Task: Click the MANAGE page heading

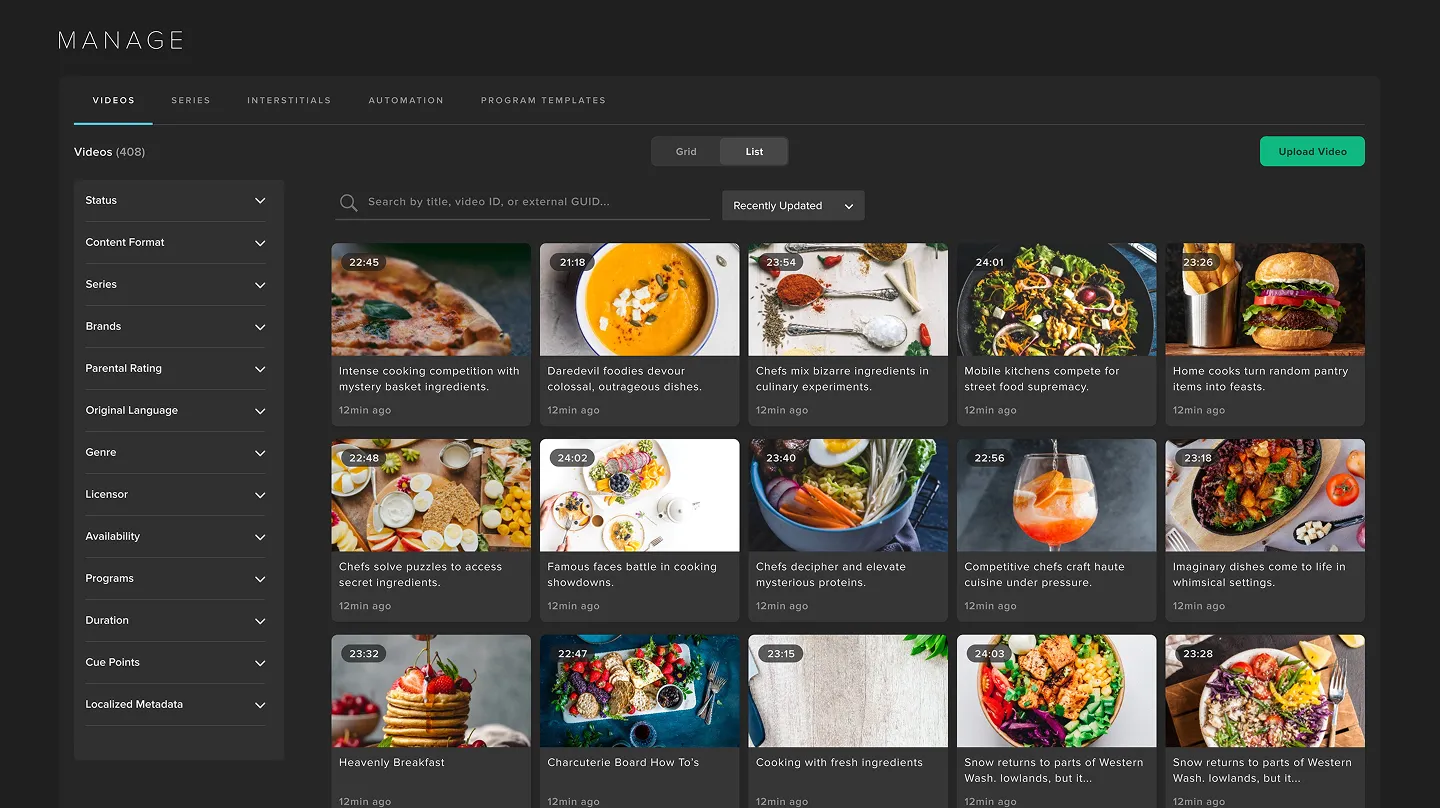Action: click(121, 40)
